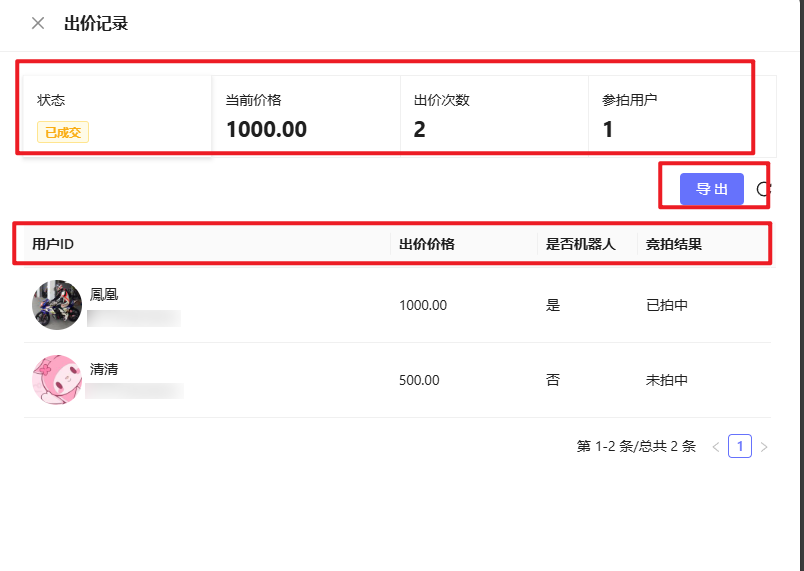
Task: Select page 1 in pagination
Action: (x=740, y=447)
